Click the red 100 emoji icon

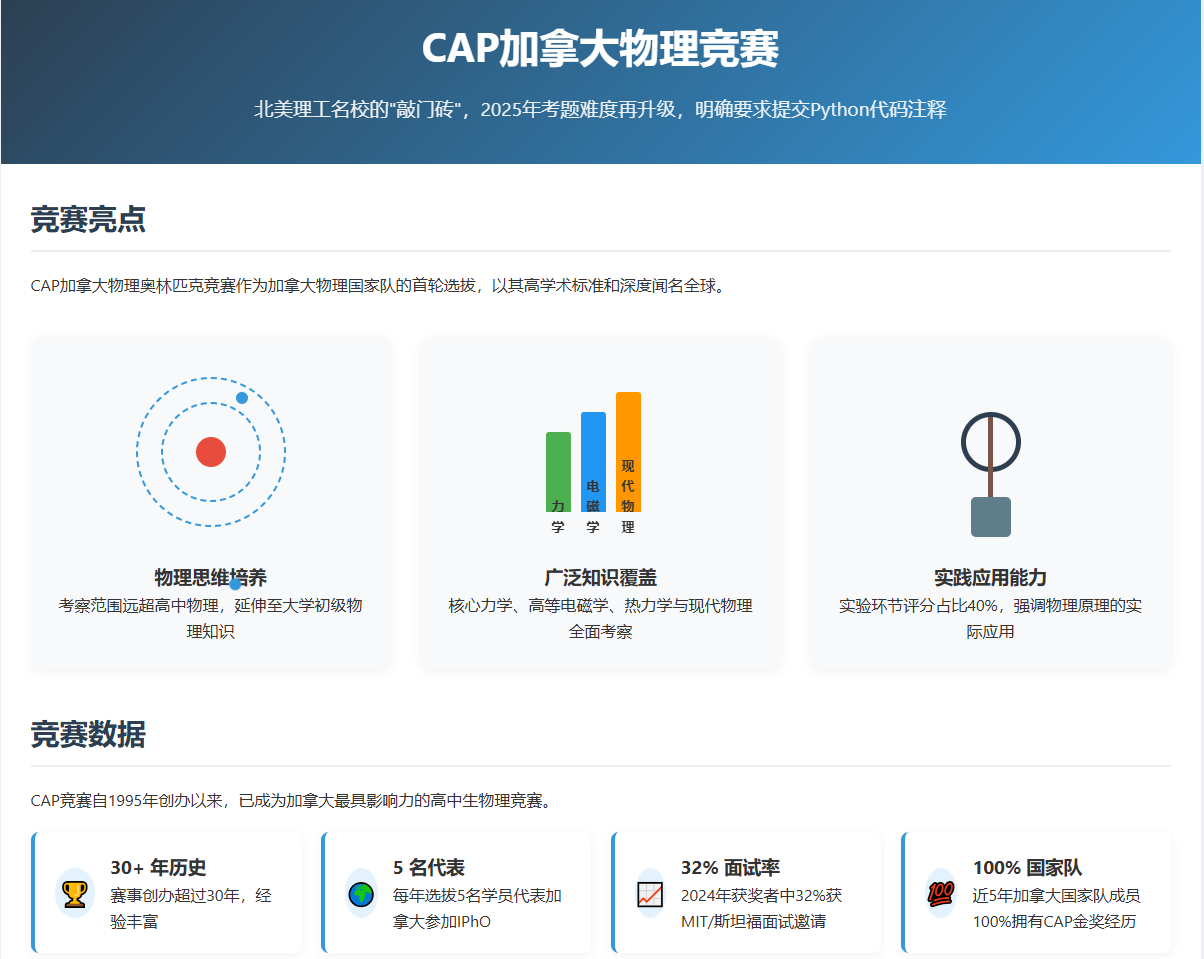pyautogui.click(x=940, y=893)
